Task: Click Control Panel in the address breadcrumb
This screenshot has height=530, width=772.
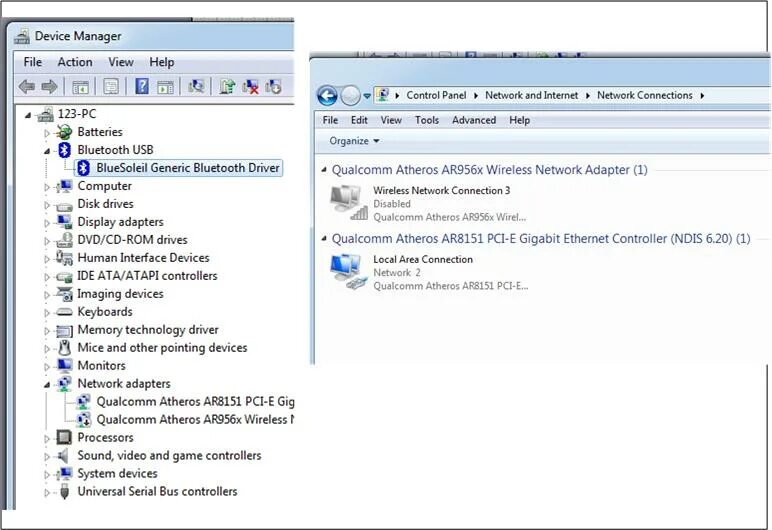Action: coord(436,95)
